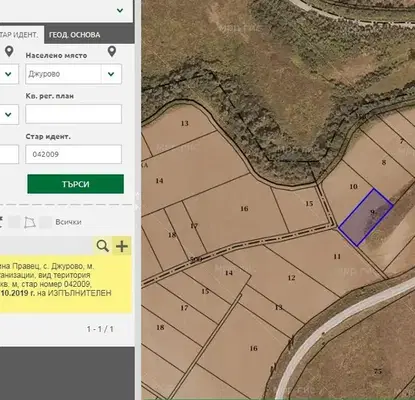Click the polygon parcel shape icon

tap(30, 222)
